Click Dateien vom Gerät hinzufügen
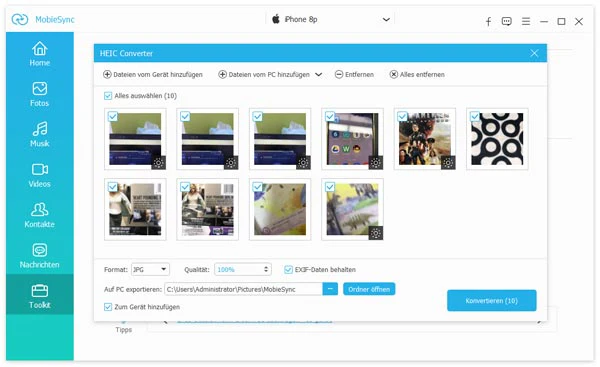Screen dimensions: 600x367 pyautogui.click(x=153, y=75)
